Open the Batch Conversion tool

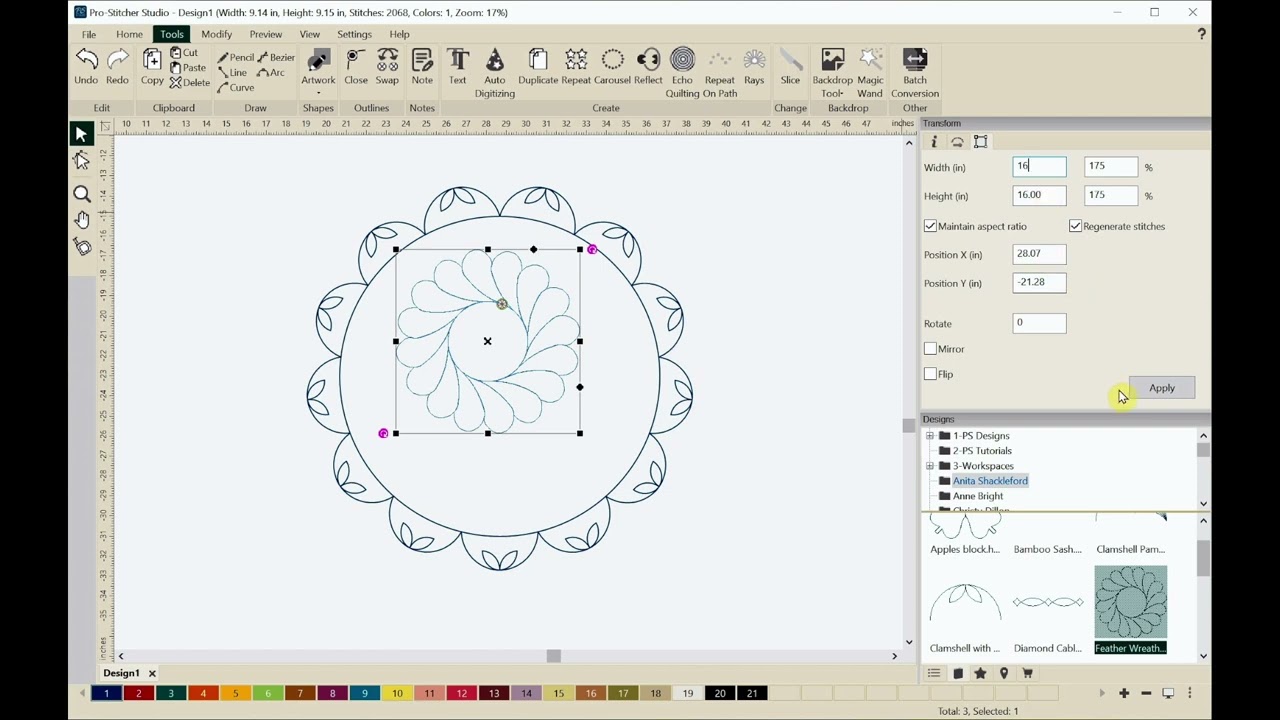[x=915, y=73]
